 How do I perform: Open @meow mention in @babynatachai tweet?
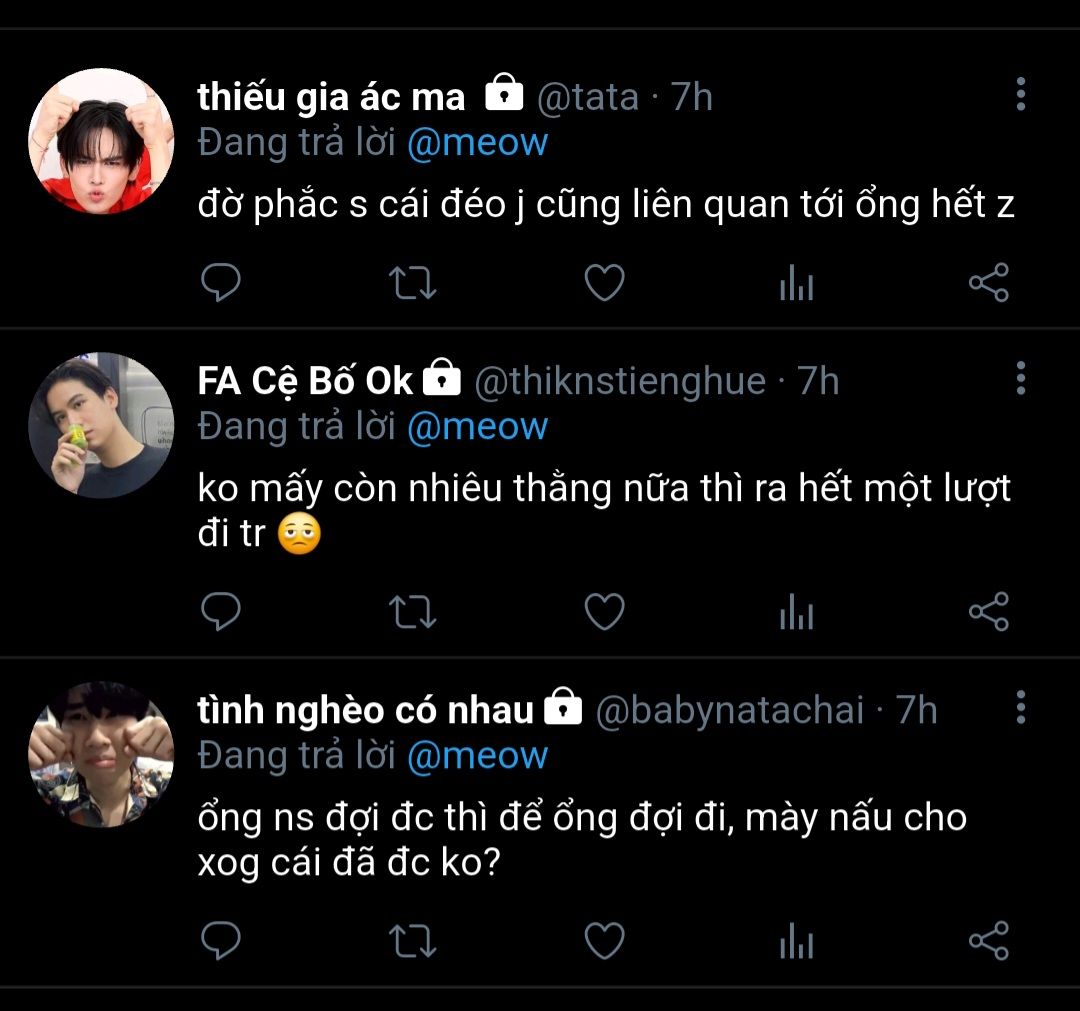point(477,755)
